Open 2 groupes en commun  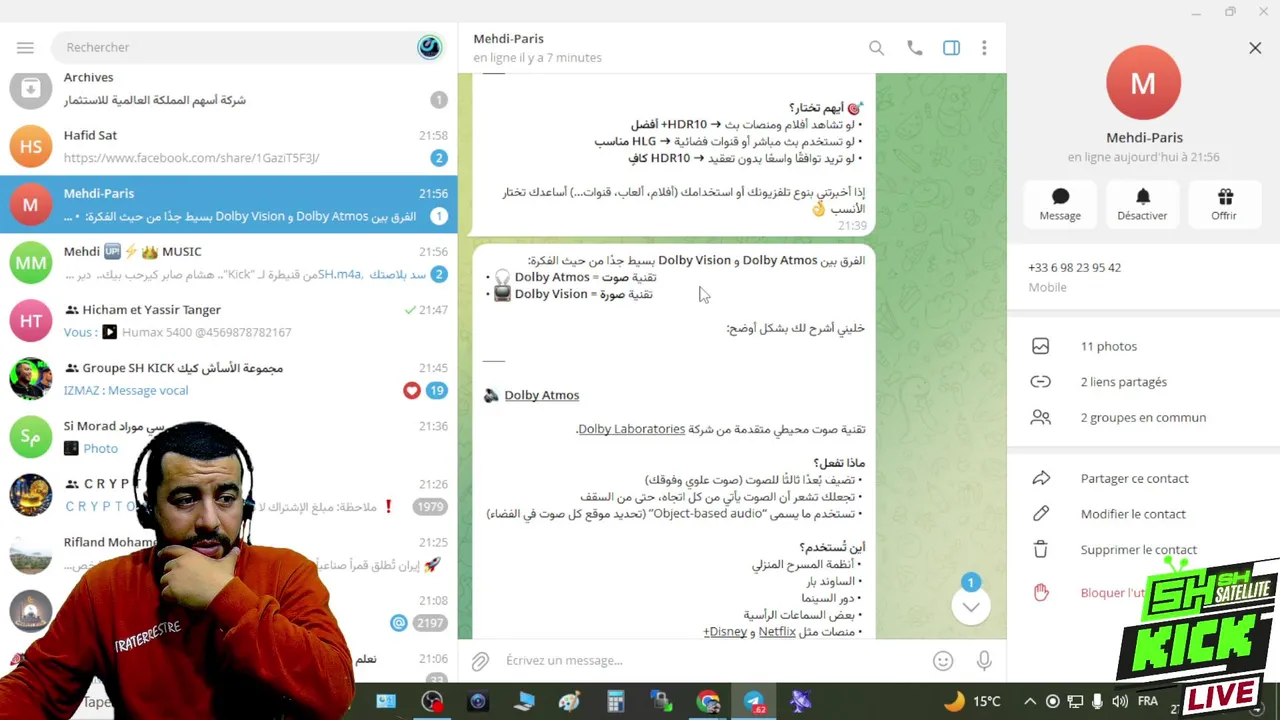pos(1143,418)
